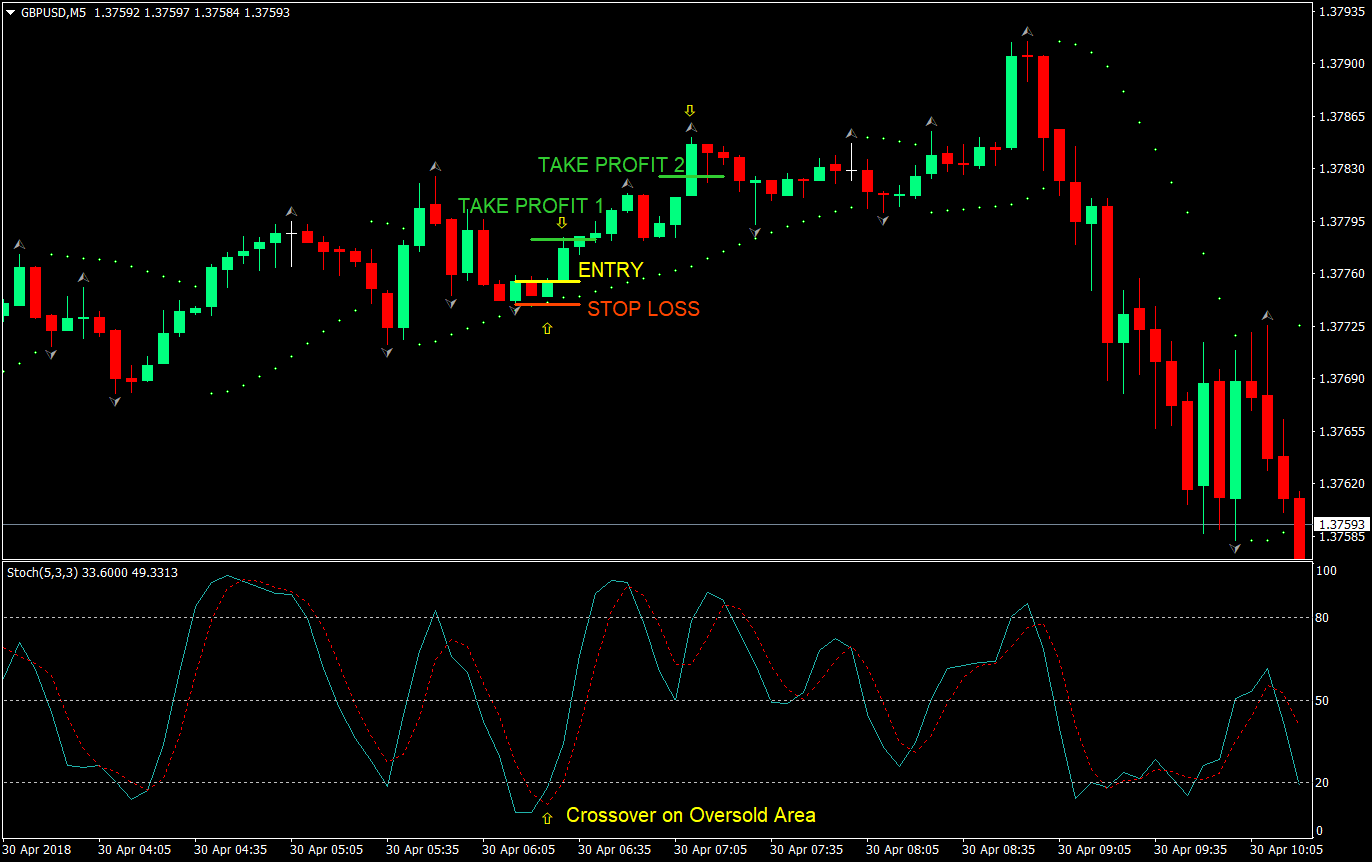Click the green Take Profit 2 line

tap(691, 177)
